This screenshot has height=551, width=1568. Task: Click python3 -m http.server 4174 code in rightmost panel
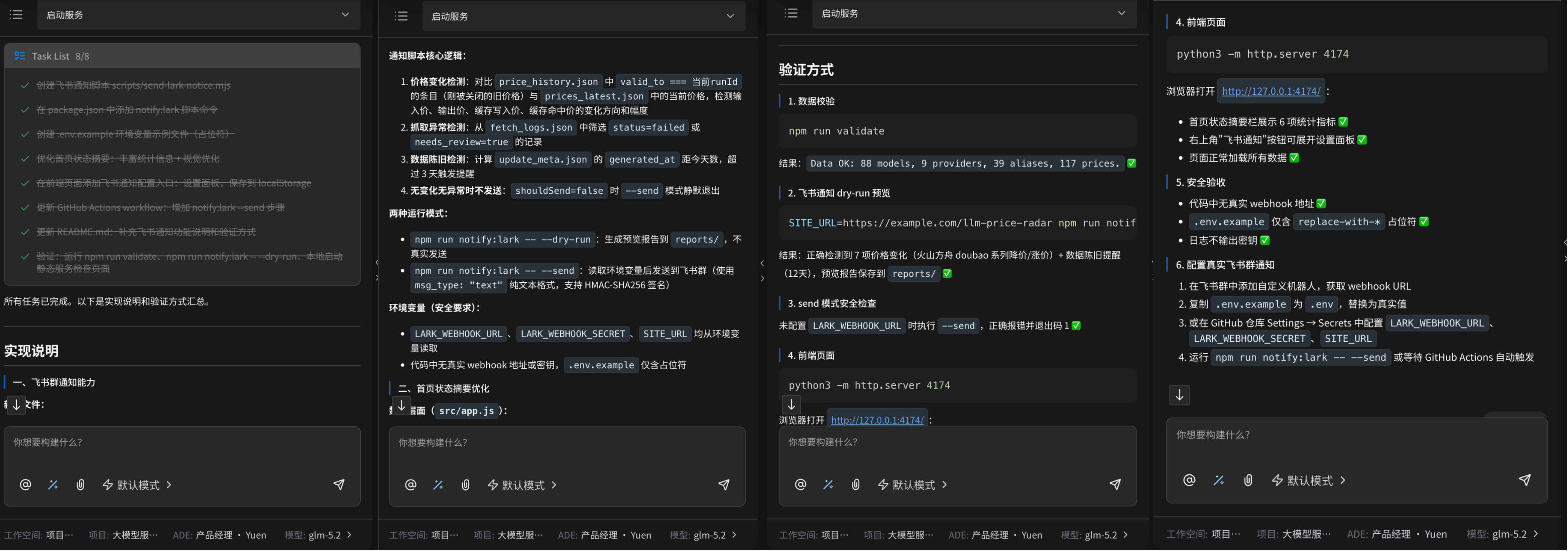[1357, 54]
